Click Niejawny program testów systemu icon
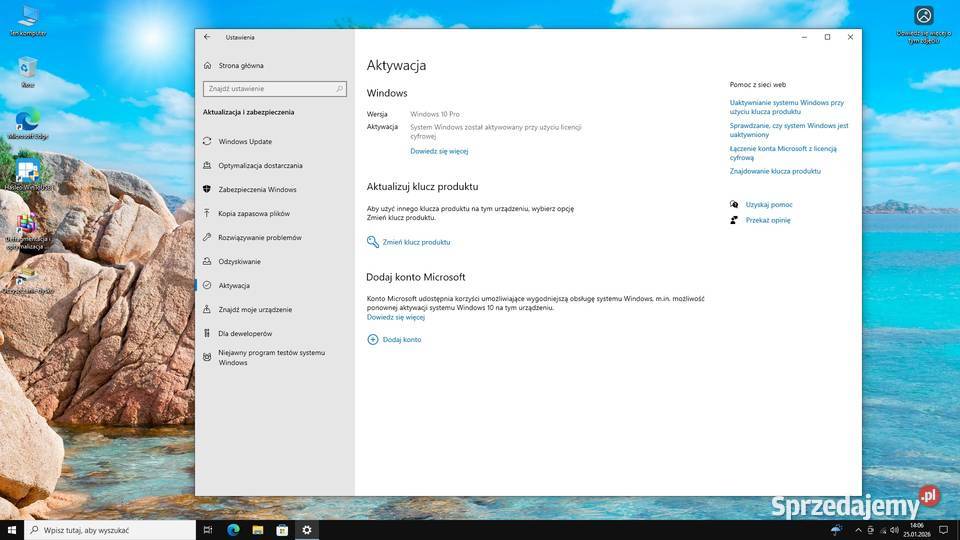 [x=207, y=357]
